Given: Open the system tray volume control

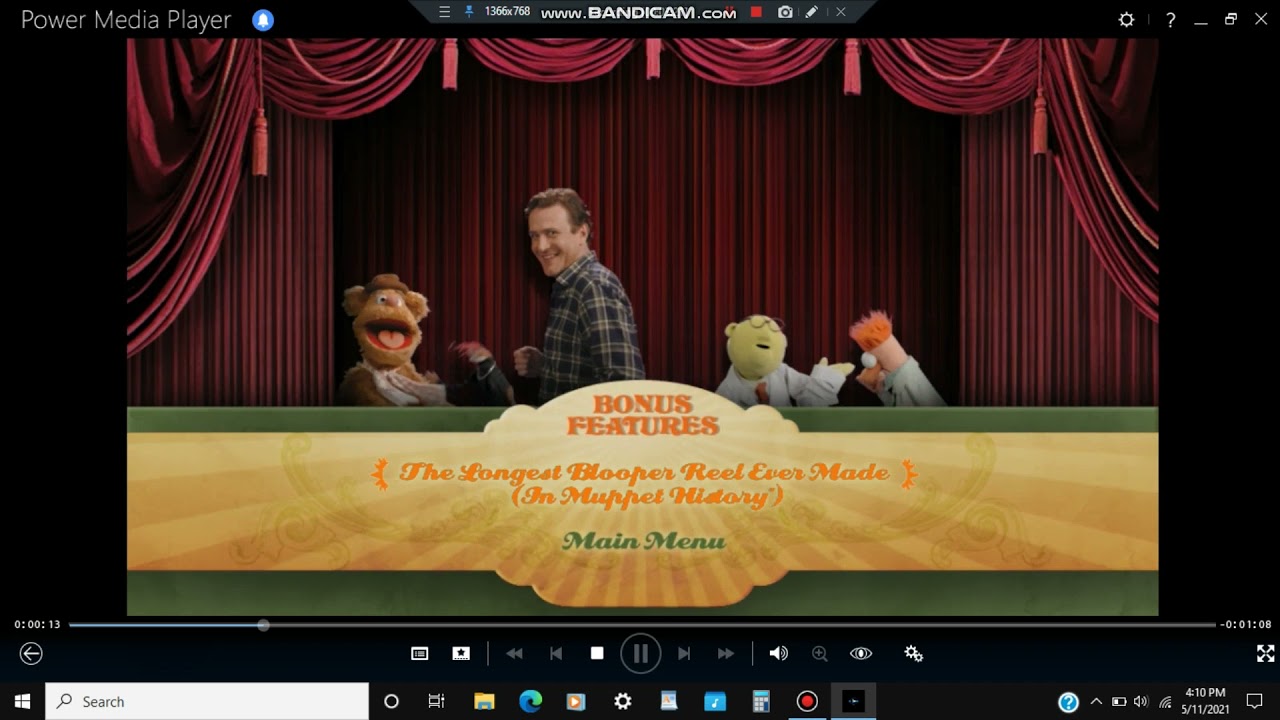Looking at the screenshot, I should point(1141,701).
